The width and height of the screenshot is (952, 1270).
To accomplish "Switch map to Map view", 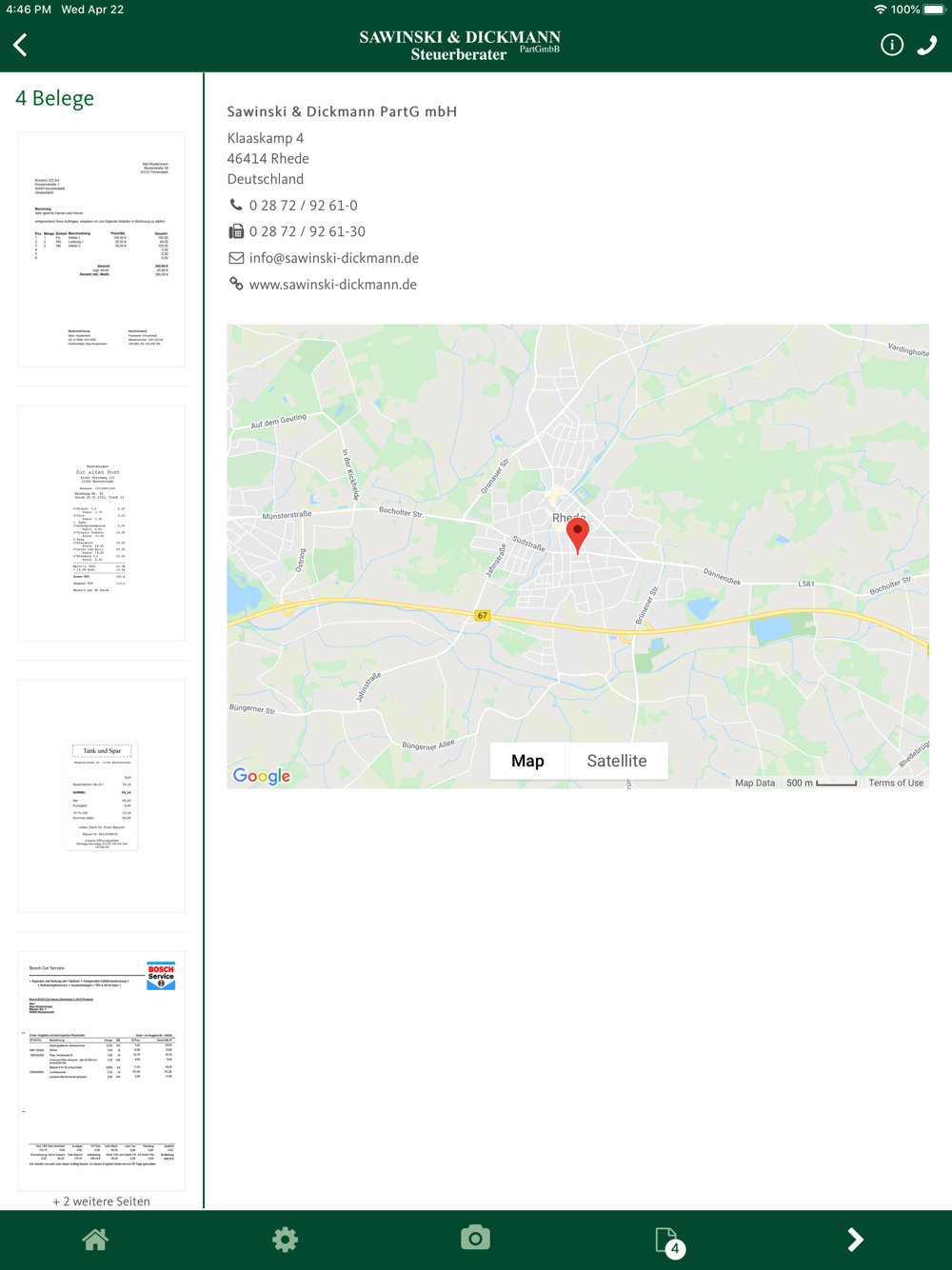I will point(527,761).
